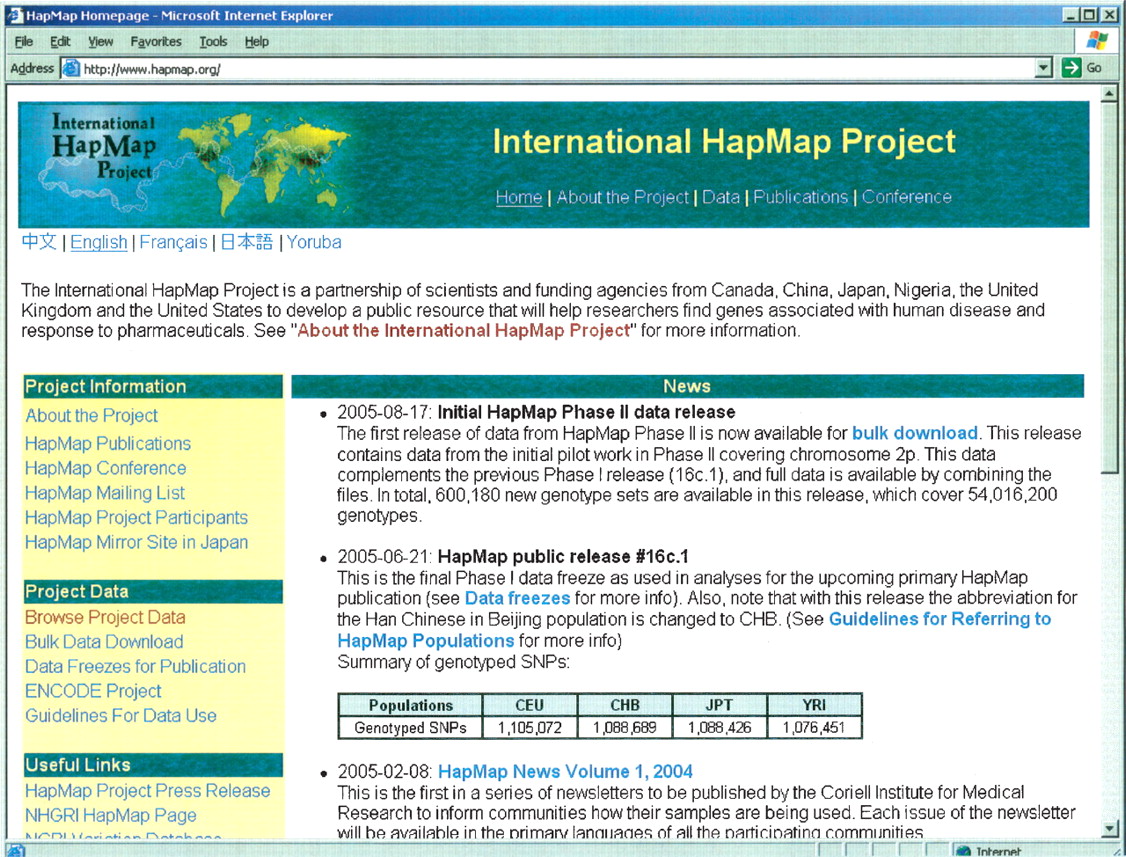Open the Favorites menu

click(x=155, y=42)
